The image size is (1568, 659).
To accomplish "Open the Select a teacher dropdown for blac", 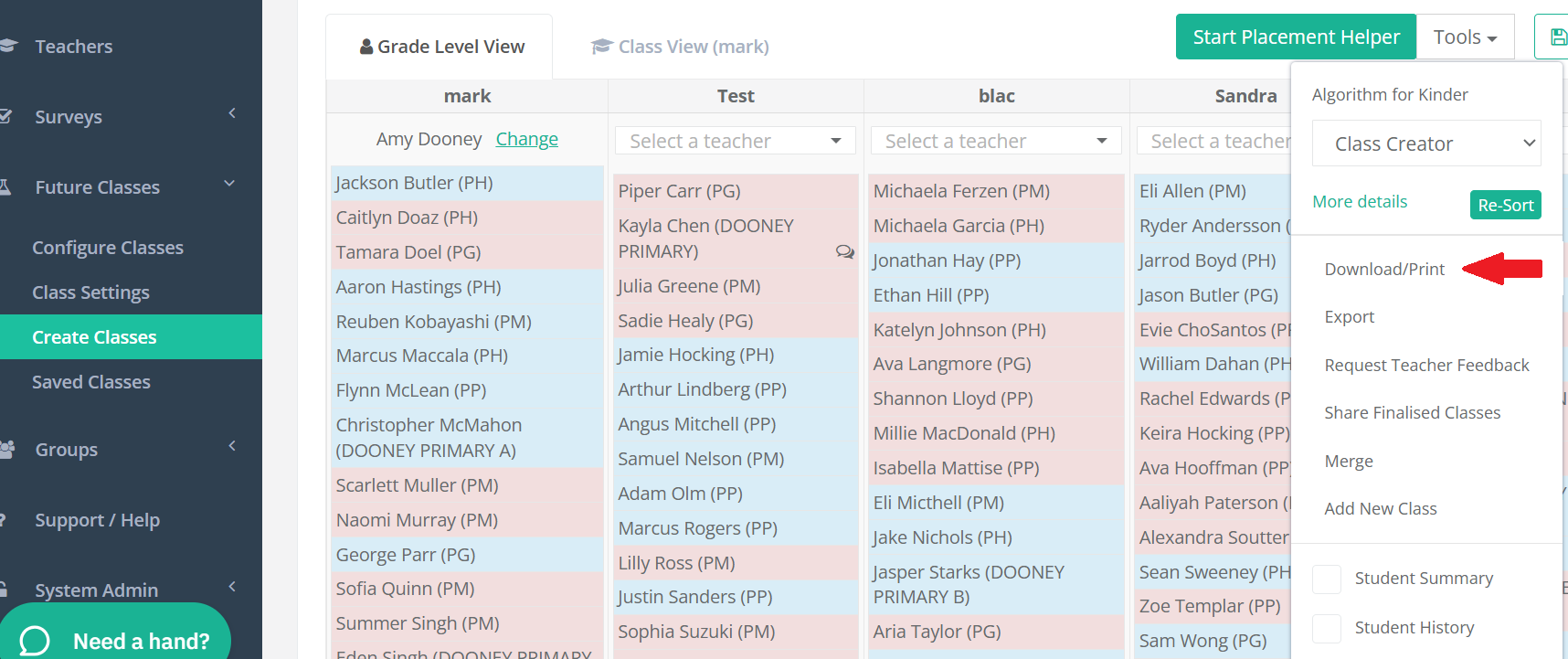I will (x=996, y=141).
